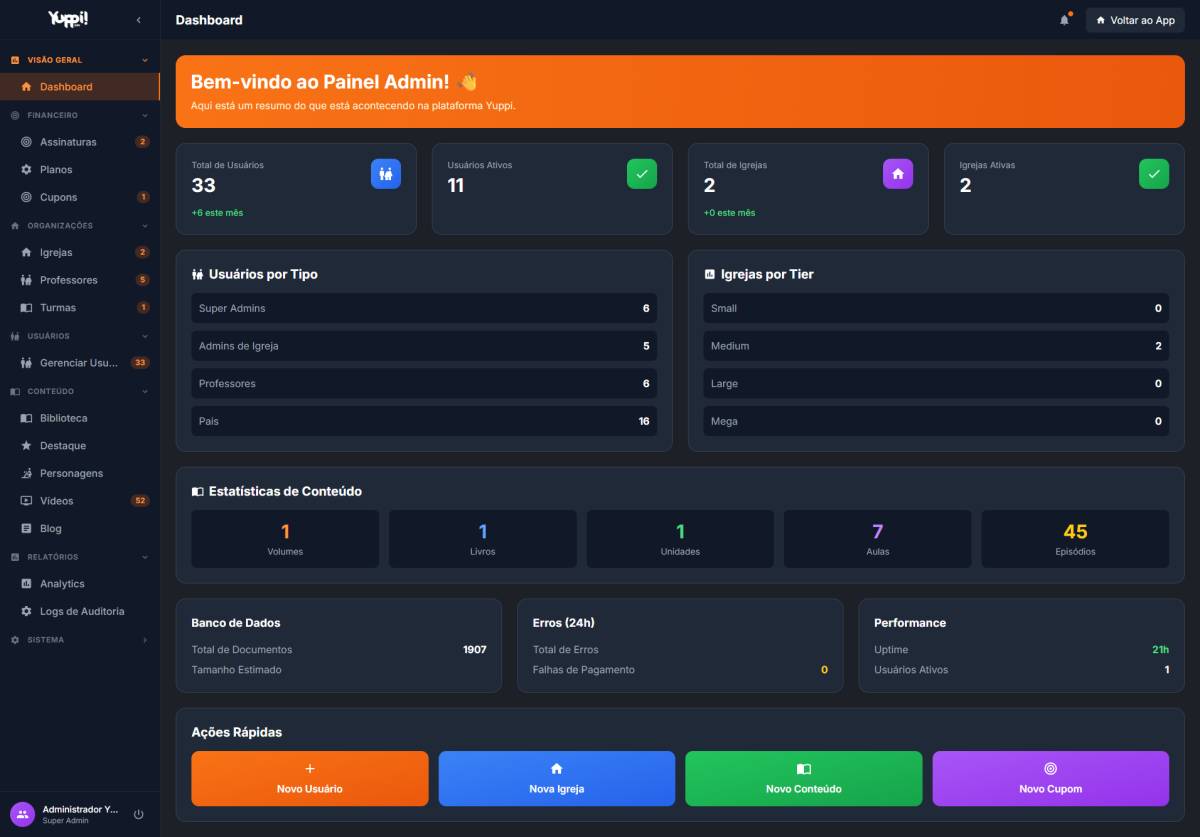
Task: Click the Episódios stat tile showing 45
Action: coord(1075,539)
